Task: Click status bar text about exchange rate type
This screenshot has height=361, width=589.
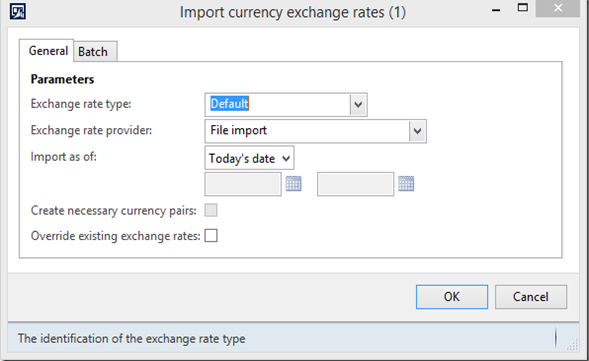Action: tap(131, 339)
